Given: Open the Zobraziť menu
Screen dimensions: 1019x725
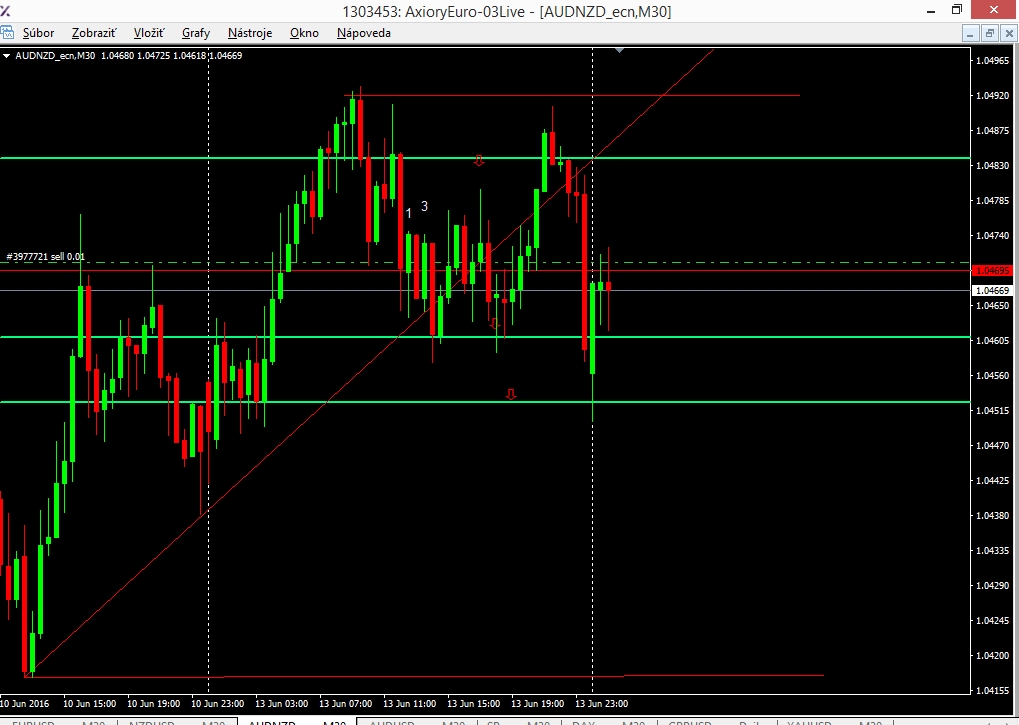Looking at the screenshot, I should pyautogui.click(x=94, y=33).
